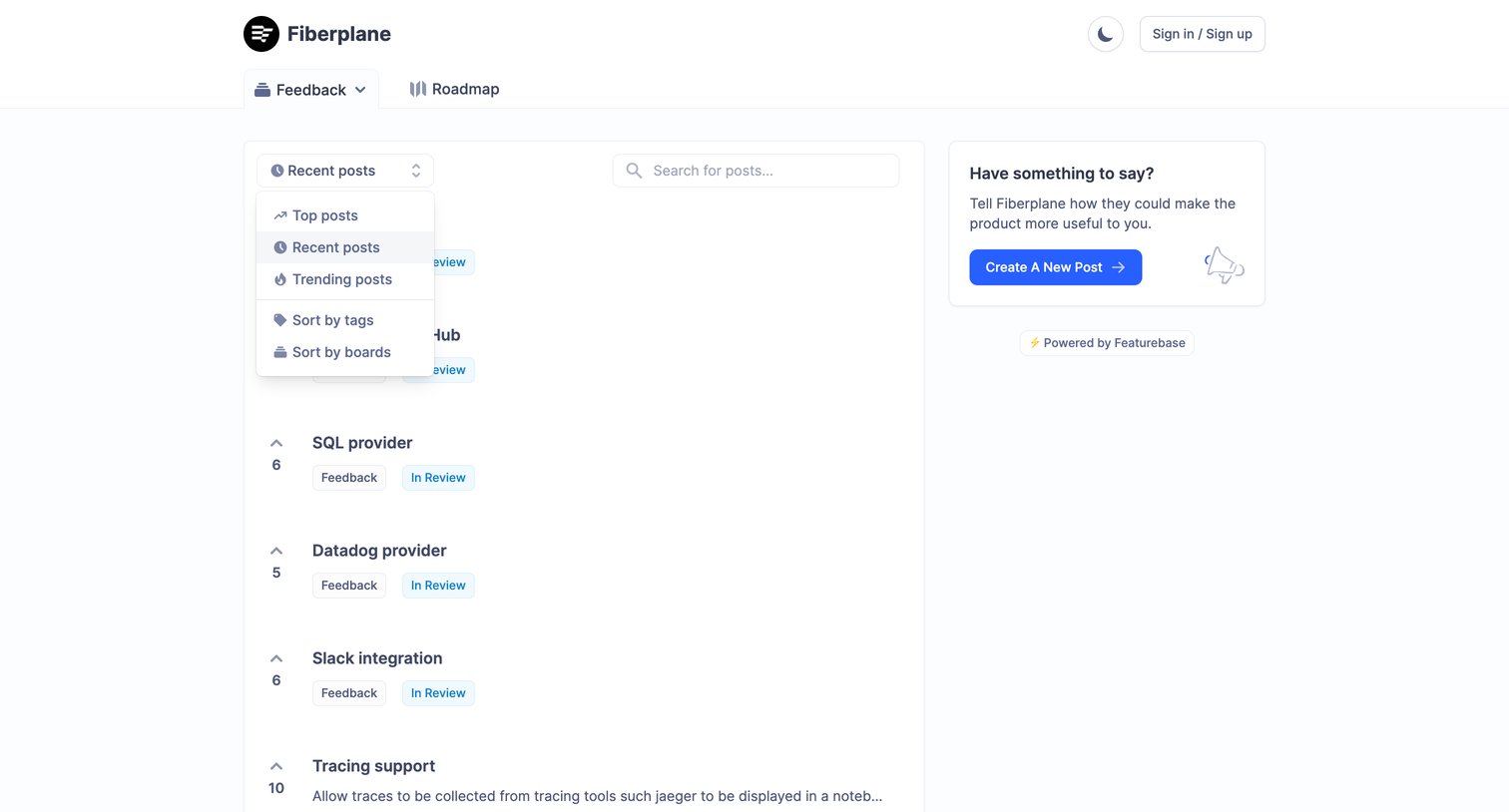
Task: Click the search magnifier icon
Action: click(x=634, y=171)
